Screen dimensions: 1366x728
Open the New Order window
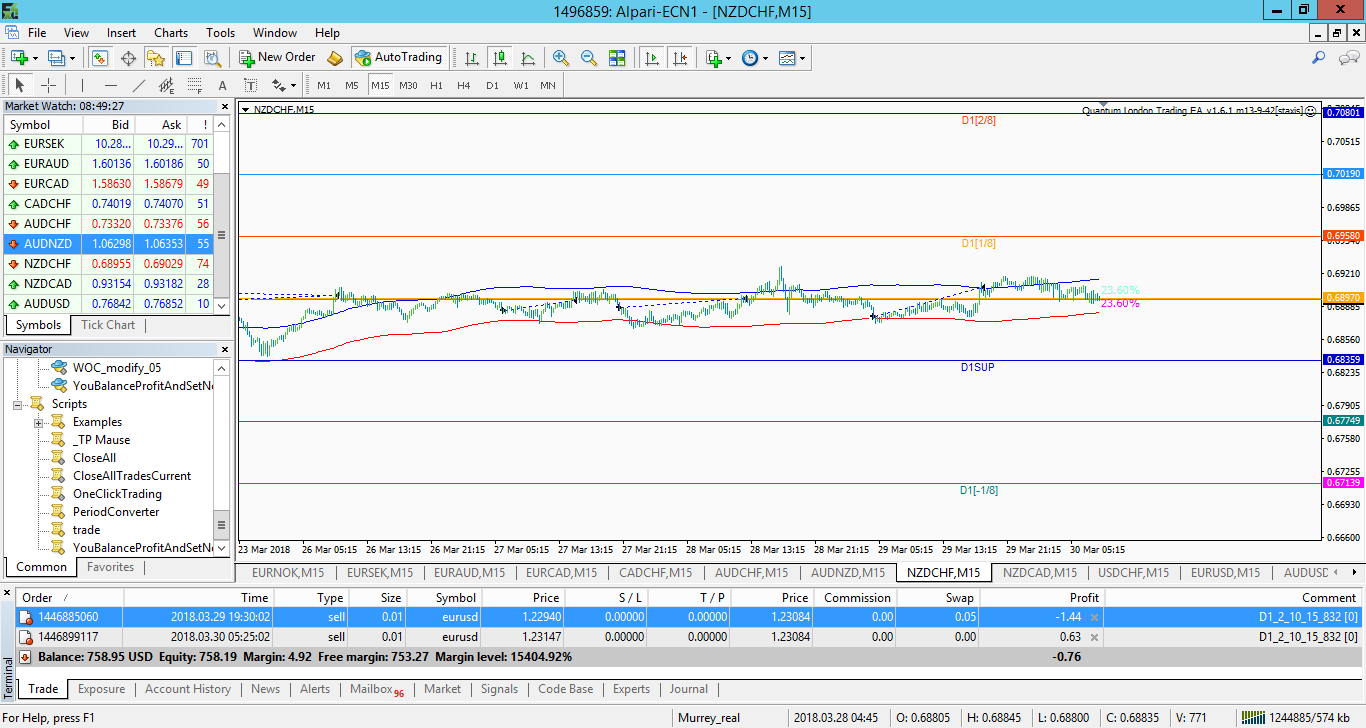(277, 58)
